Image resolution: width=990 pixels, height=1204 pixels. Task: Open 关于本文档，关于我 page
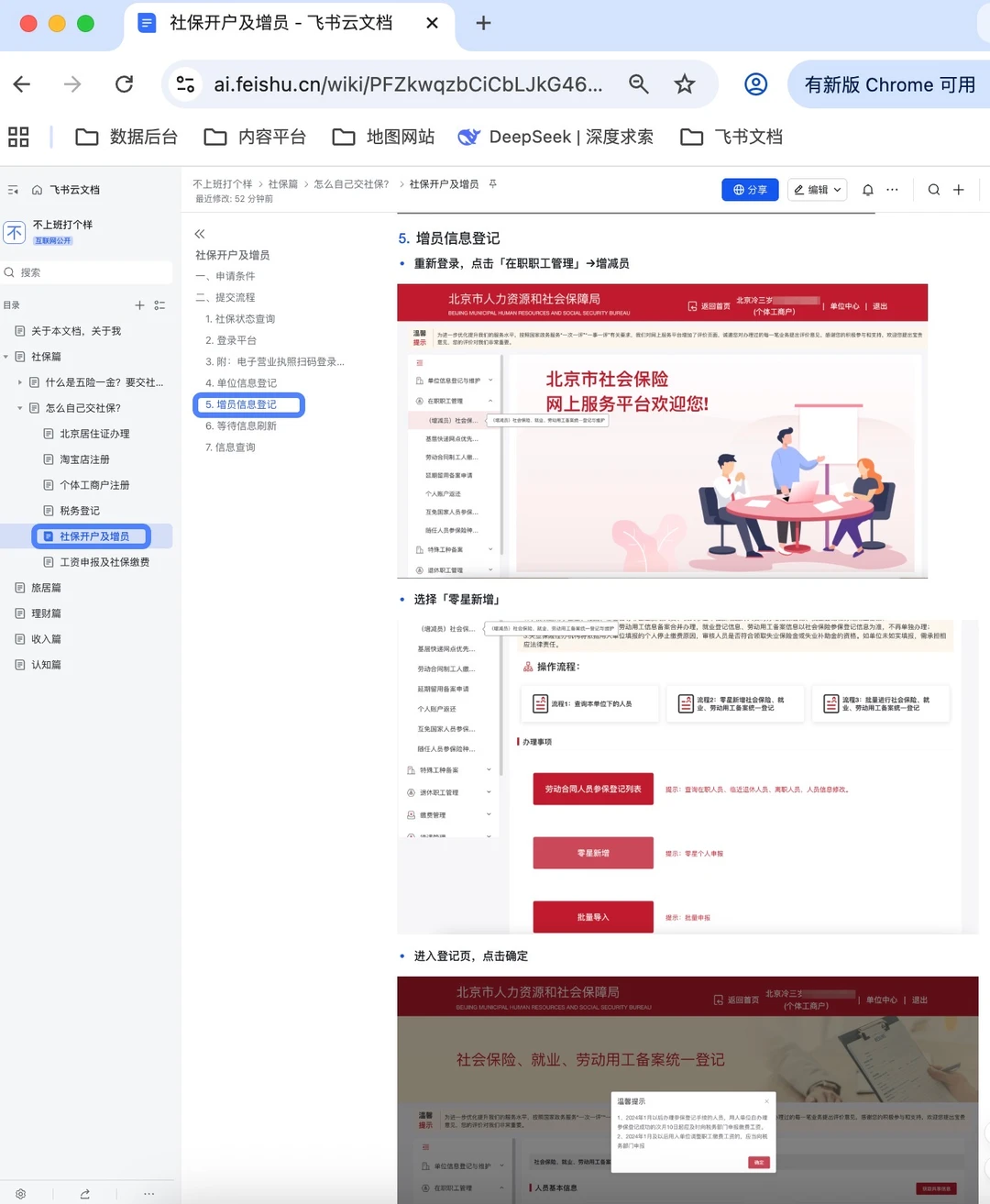[x=75, y=331]
